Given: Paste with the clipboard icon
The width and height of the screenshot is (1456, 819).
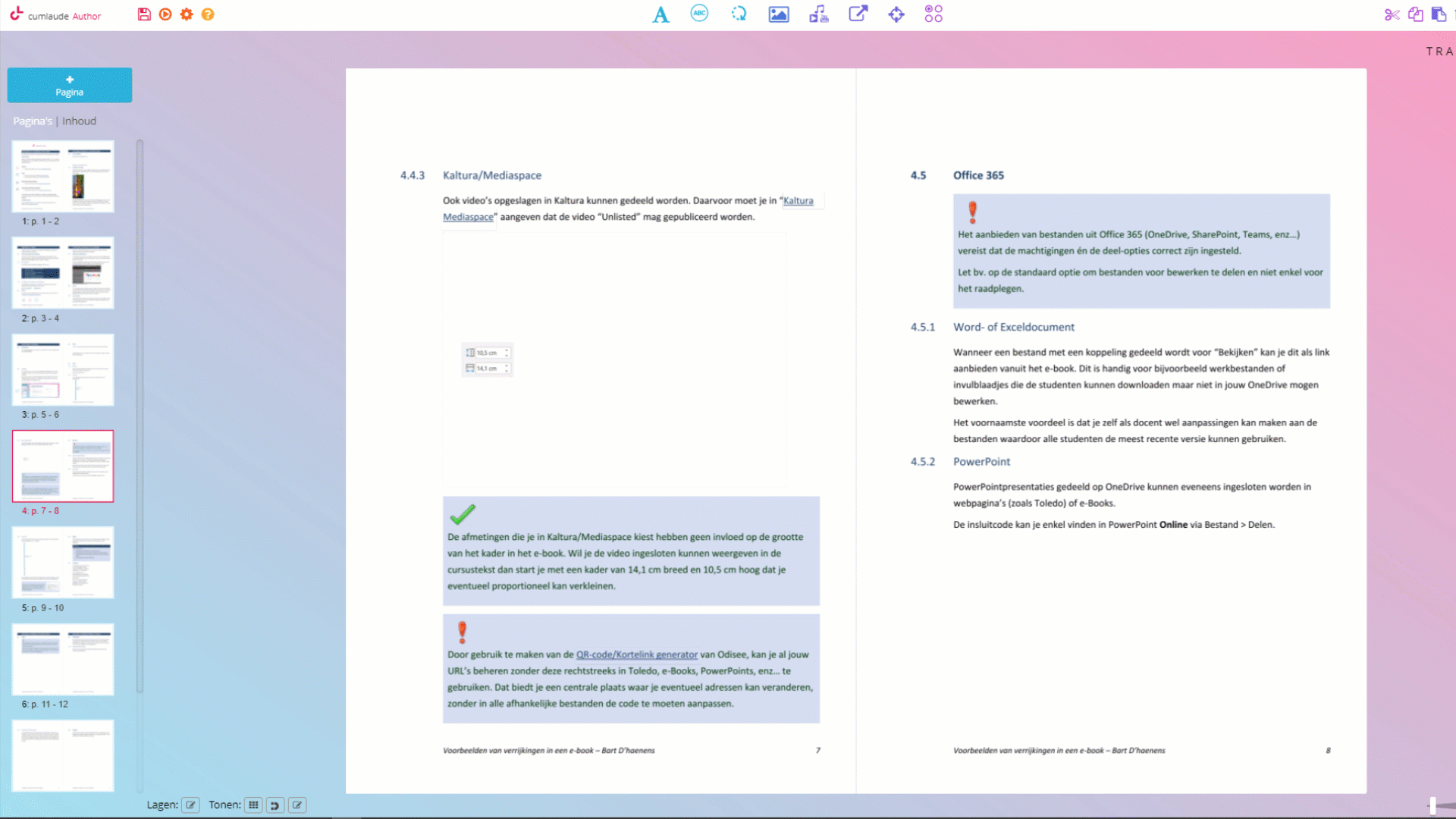Looking at the screenshot, I should coord(1439,14).
